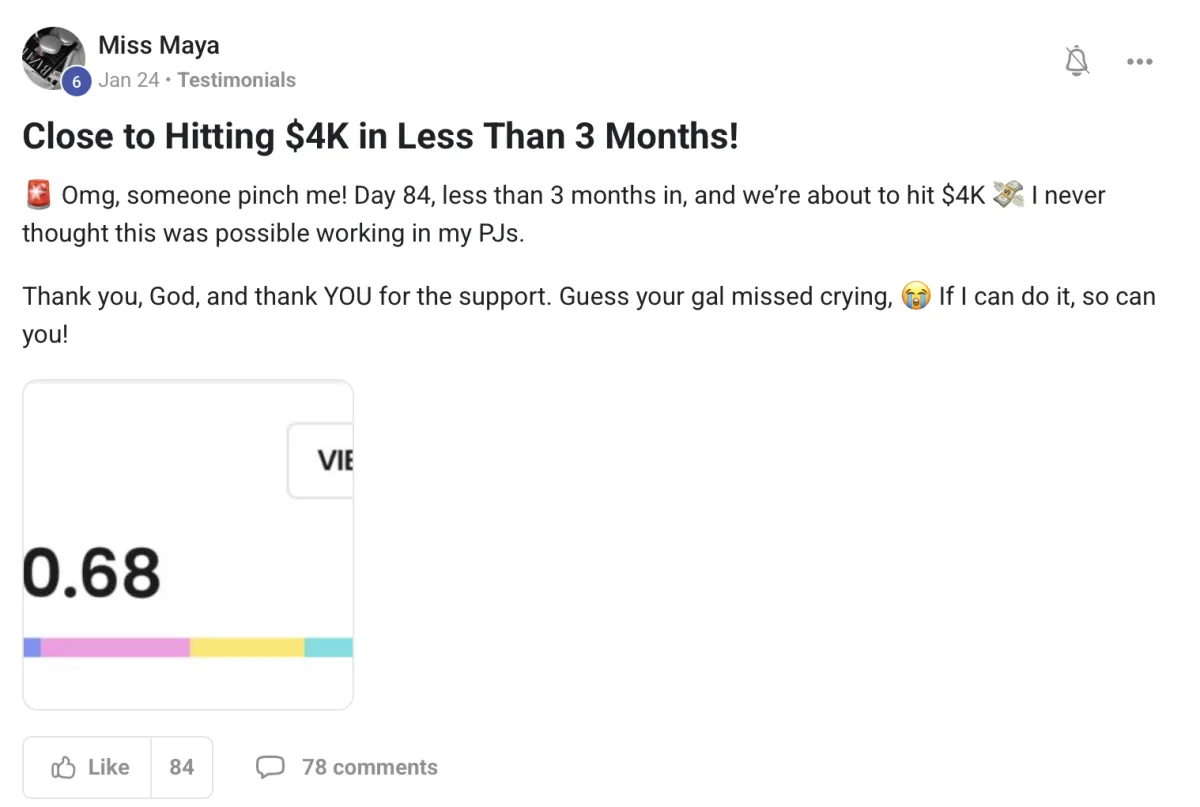Open the three-dot post options menu

pos(1139,62)
